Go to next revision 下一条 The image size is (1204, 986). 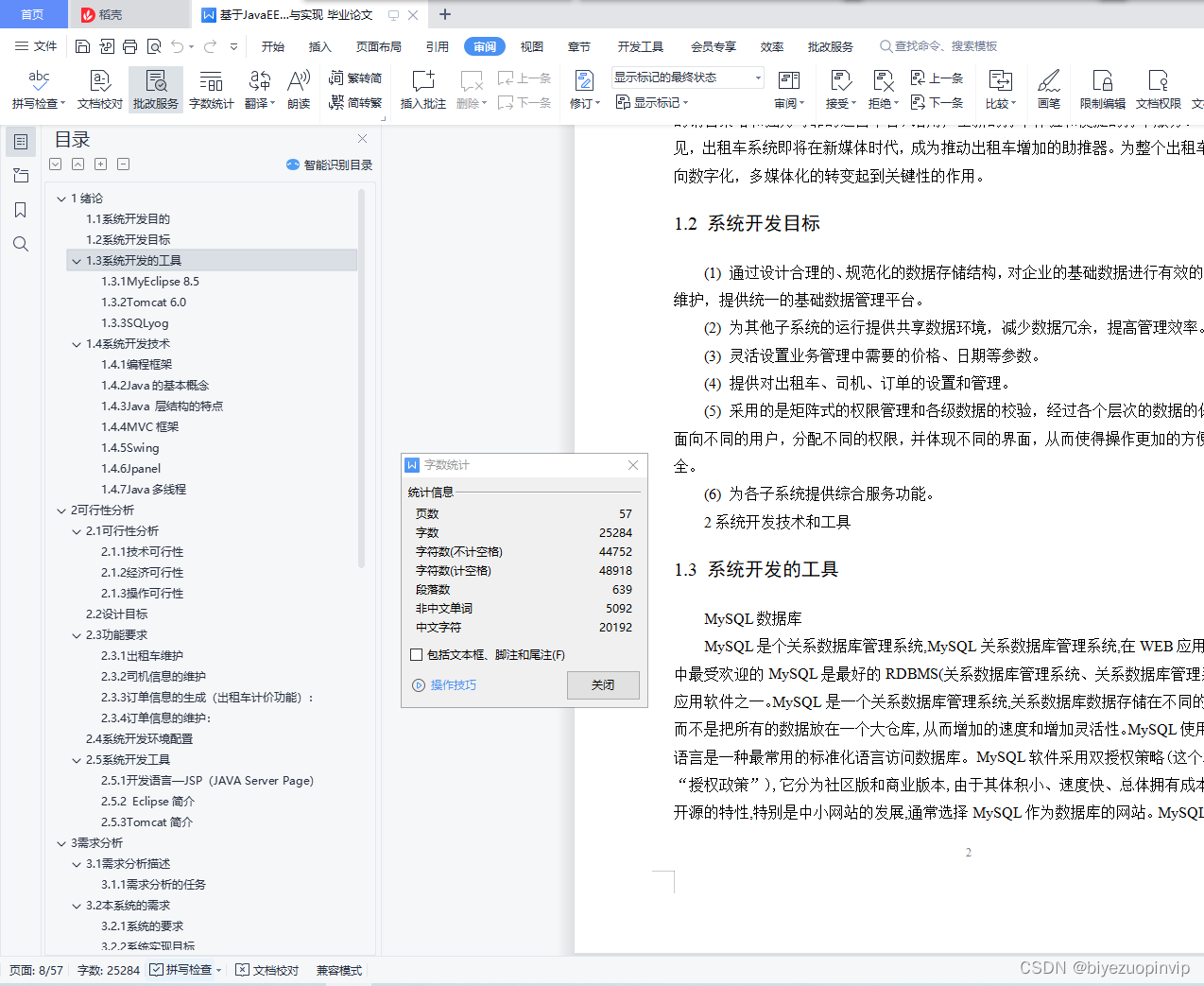point(937,102)
